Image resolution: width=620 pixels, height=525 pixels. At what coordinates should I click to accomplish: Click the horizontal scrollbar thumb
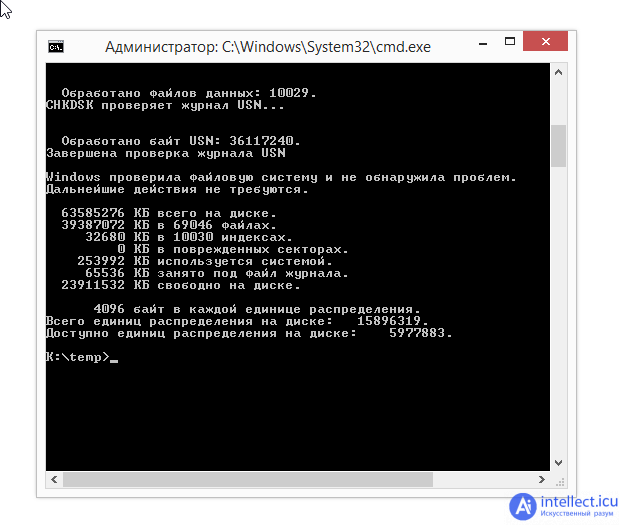[248, 480]
